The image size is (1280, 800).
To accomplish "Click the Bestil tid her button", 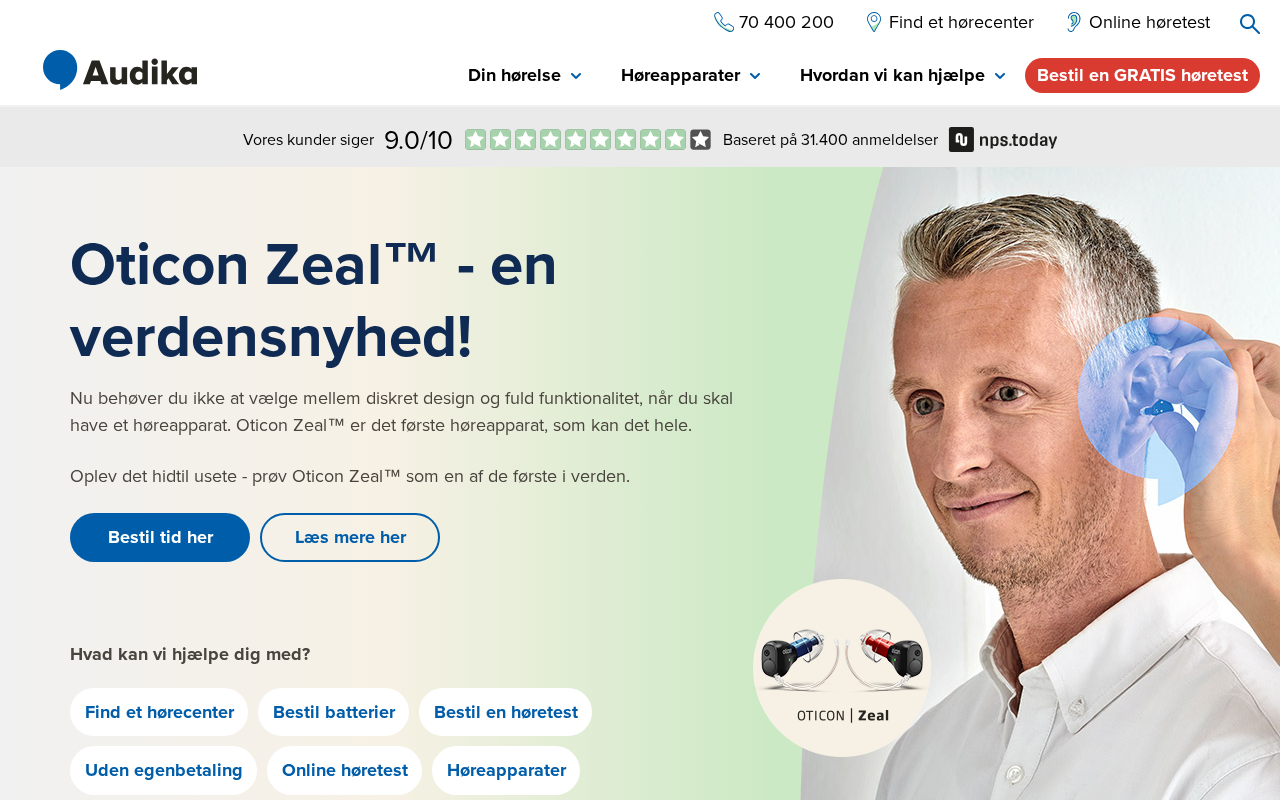I will tap(160, 537).
